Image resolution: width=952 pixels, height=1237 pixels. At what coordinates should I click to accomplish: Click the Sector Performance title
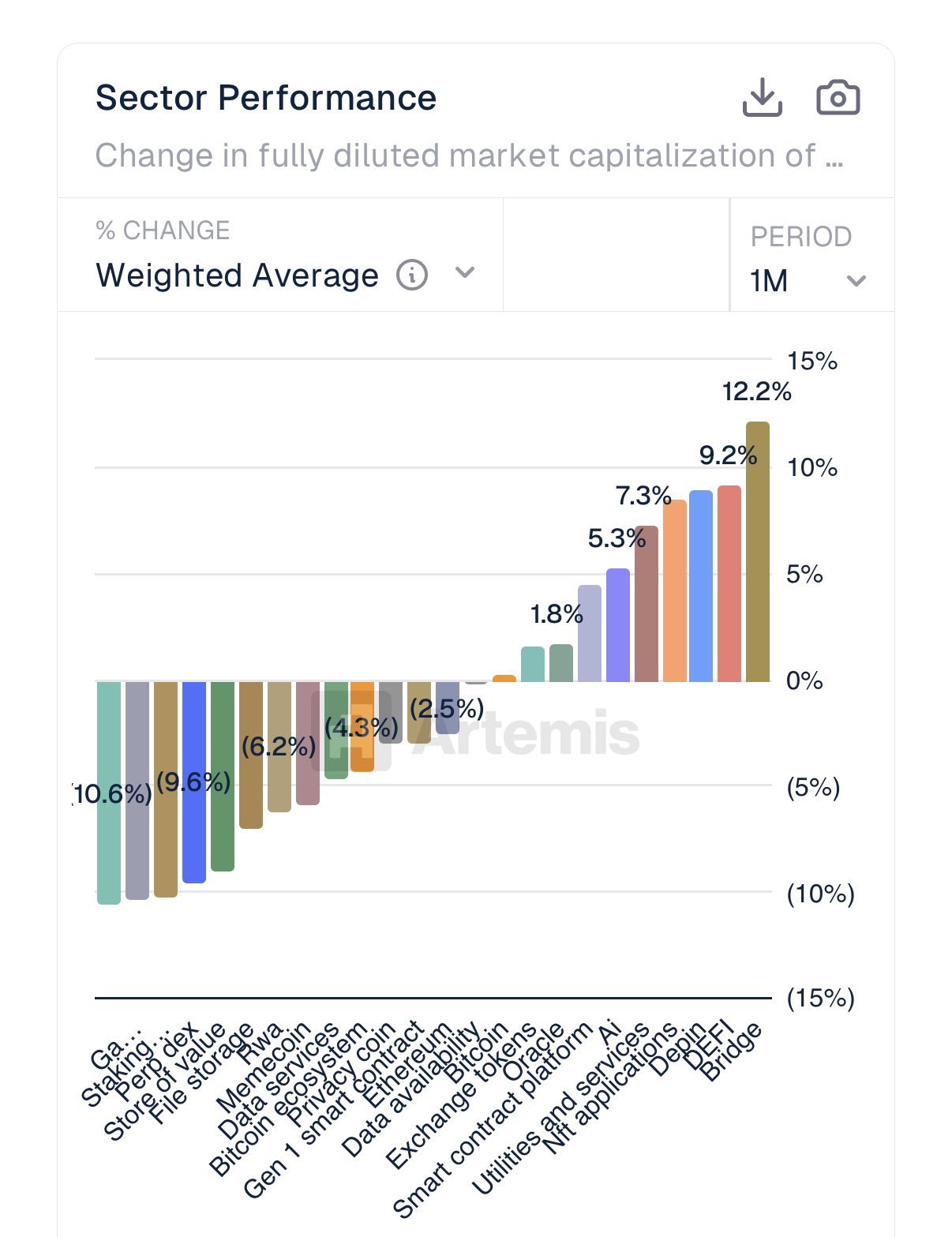coord(265,98)
